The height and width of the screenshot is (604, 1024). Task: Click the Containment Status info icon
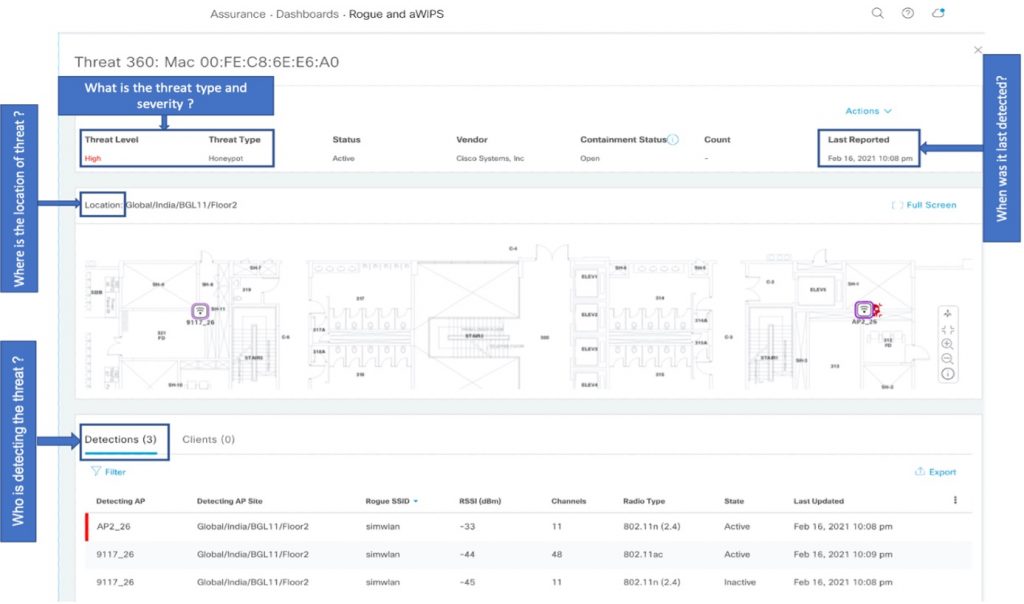673,140
